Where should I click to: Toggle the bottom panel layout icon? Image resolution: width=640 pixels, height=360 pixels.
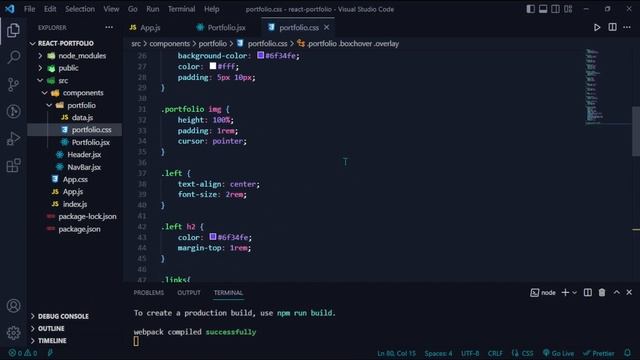point(543,9)
